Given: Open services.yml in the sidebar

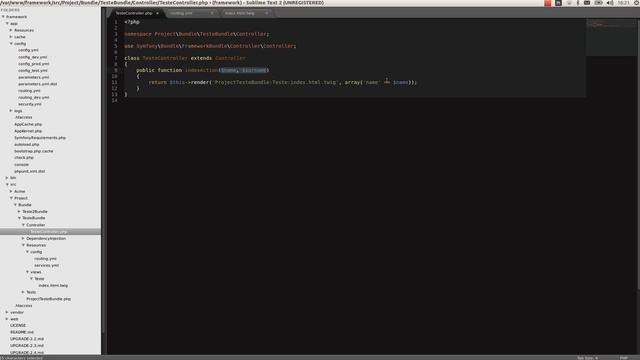Looking at the screenshot, I should tap(47, 265).
